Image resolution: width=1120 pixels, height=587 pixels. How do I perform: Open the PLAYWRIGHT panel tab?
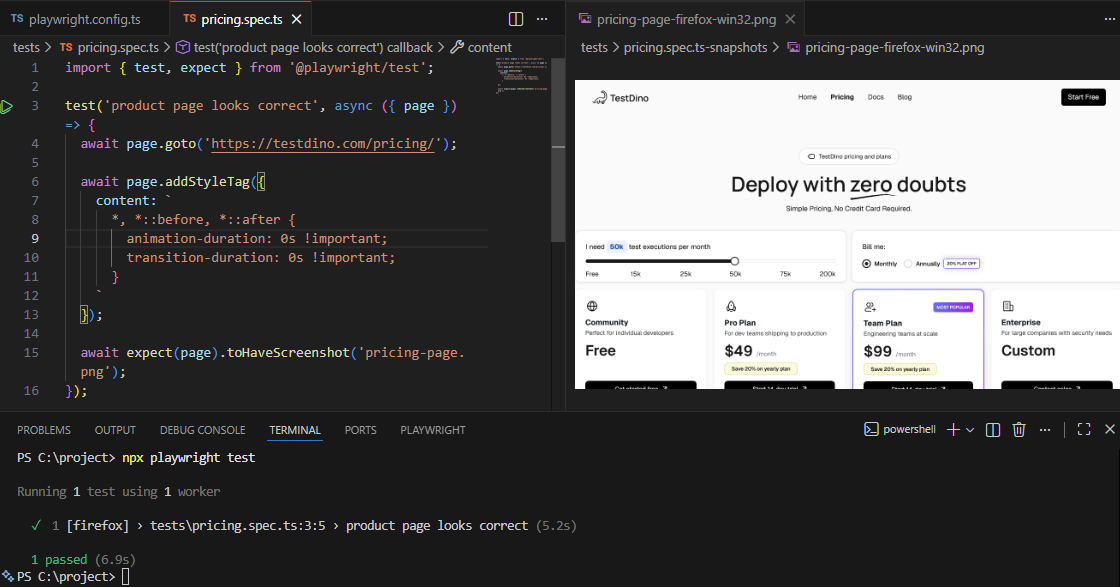click(432, 430)
